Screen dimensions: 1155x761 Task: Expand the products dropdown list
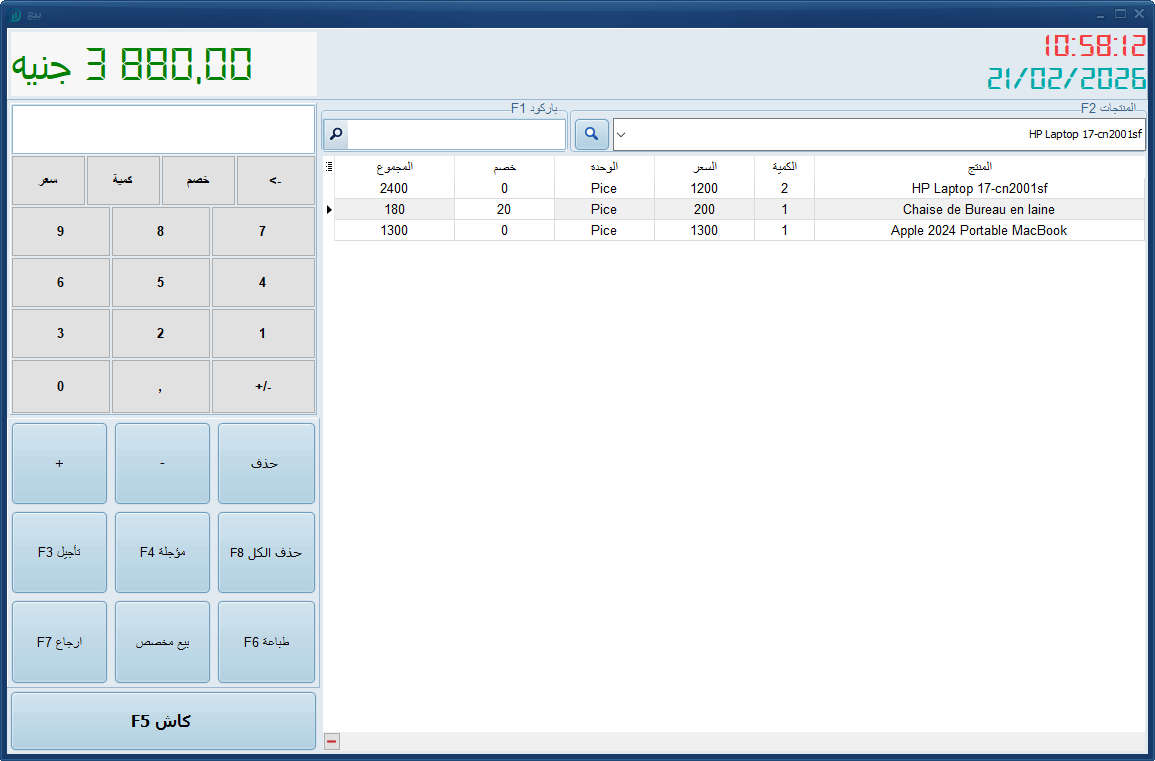tap(622, 134)
